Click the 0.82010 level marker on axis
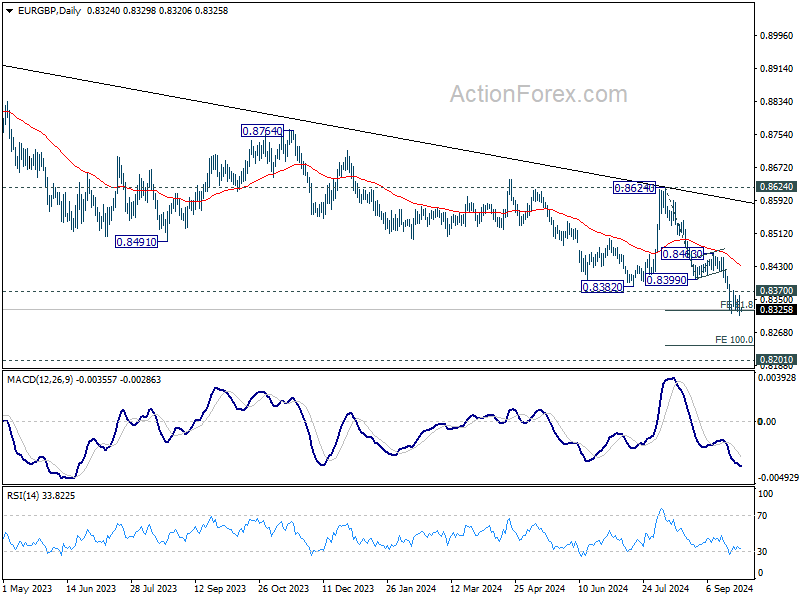Image resolution: width=800 pixels, height=600 pixels. [x=777, y=360]
